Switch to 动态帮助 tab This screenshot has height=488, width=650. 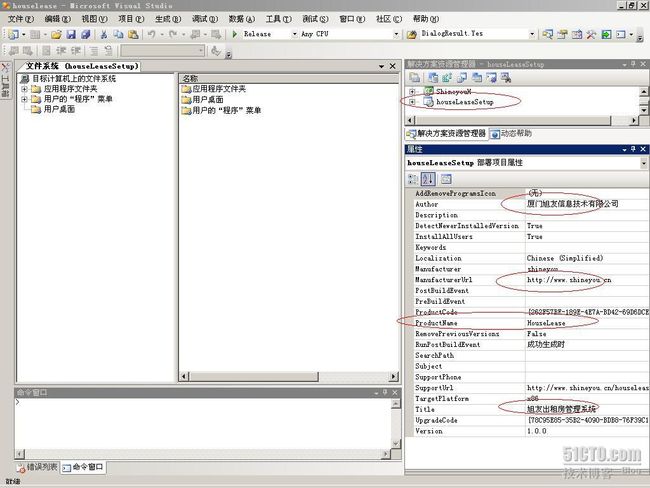[511, 134]
